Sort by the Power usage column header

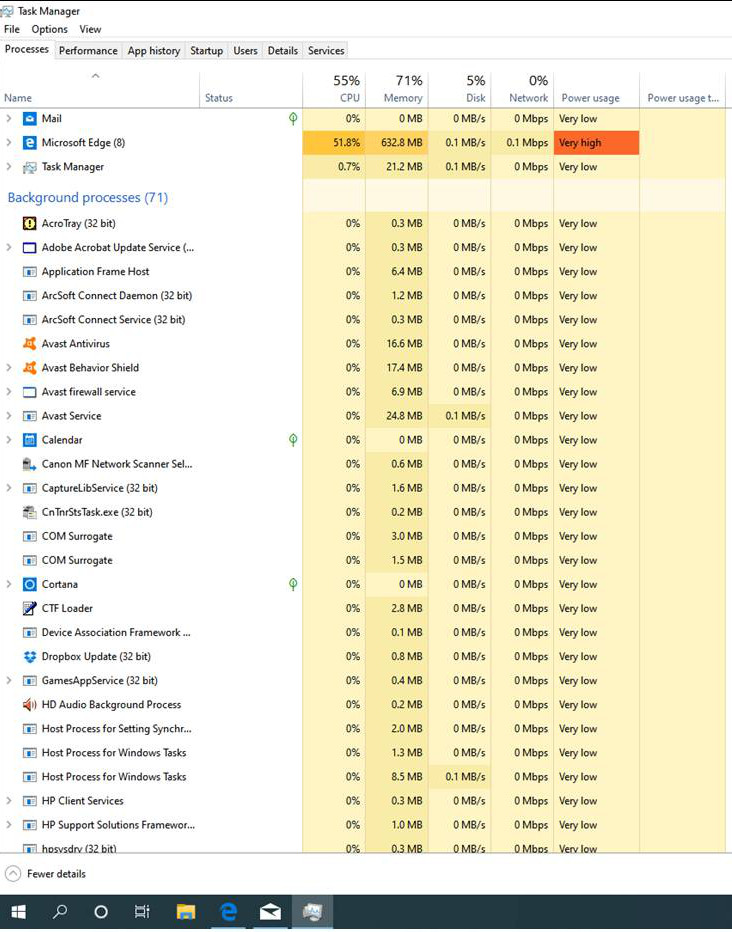click(597, 89)
